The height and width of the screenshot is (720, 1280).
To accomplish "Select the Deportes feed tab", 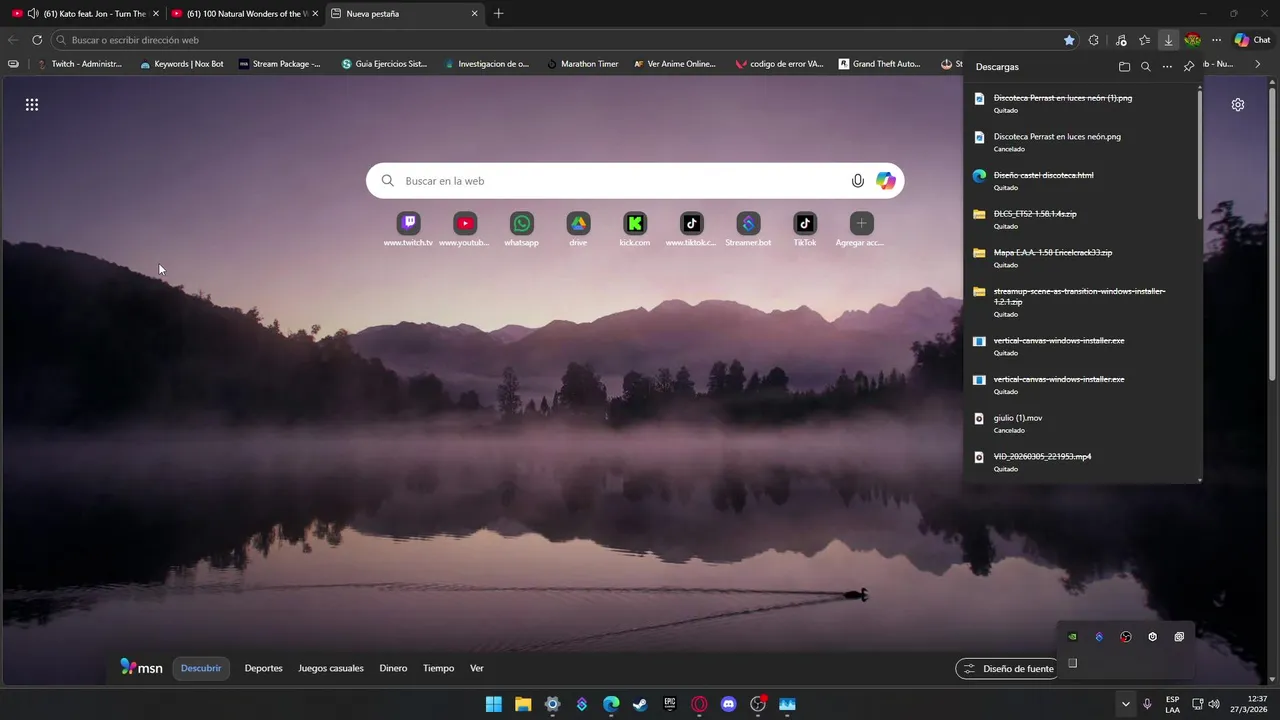I will (264, 668).
